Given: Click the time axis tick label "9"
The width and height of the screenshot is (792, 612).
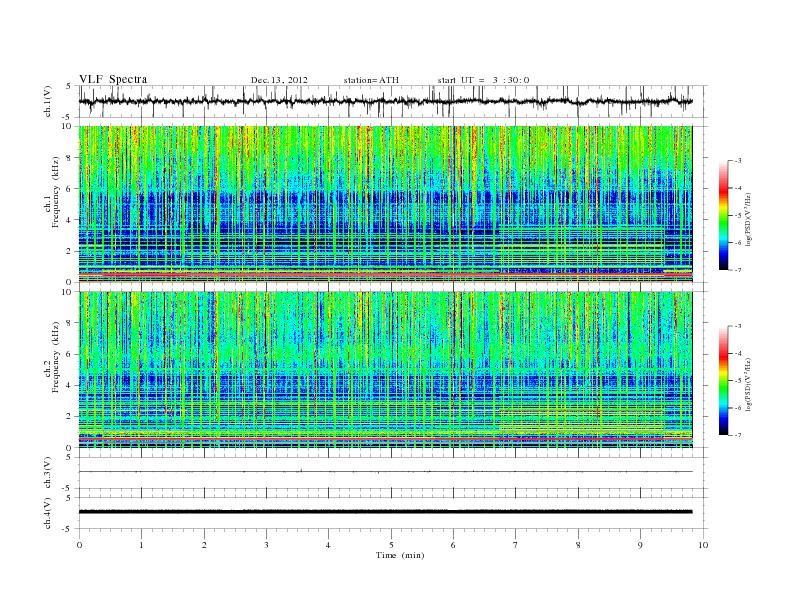Looking at the screenshot, I should point(640,545).
